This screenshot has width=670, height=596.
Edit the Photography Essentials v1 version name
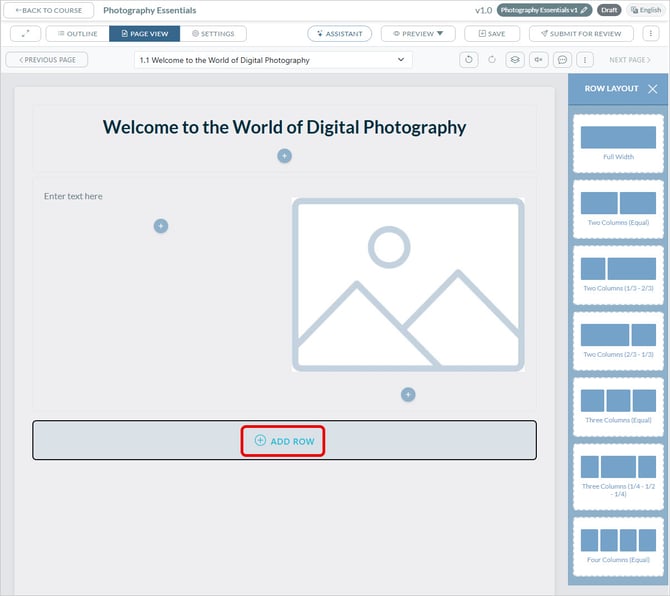[544, 10]
